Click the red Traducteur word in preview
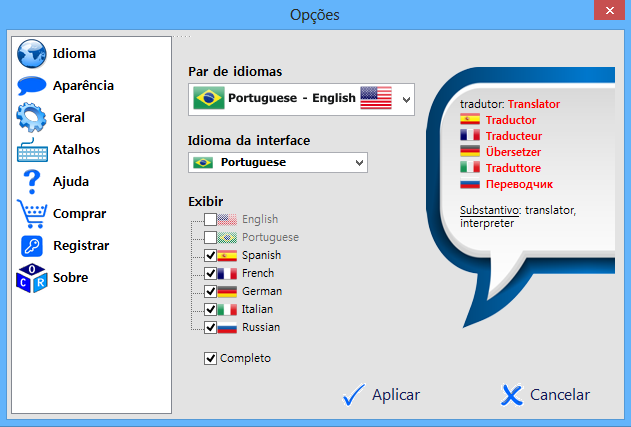This screenshot has width=631, height=427. 514,136
